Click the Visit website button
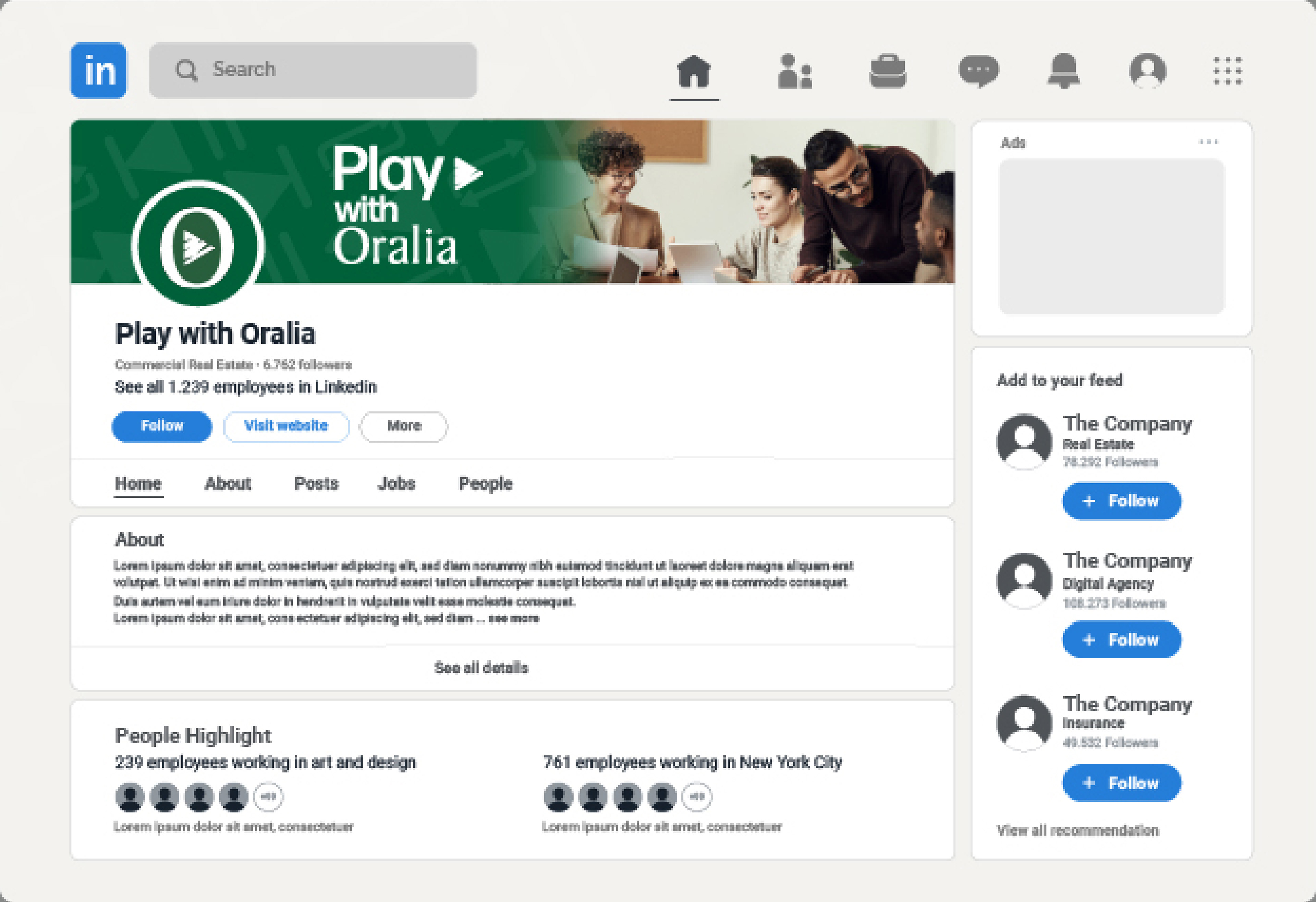The width and height of the screenshot is (1316, 902). click(286, 426)
